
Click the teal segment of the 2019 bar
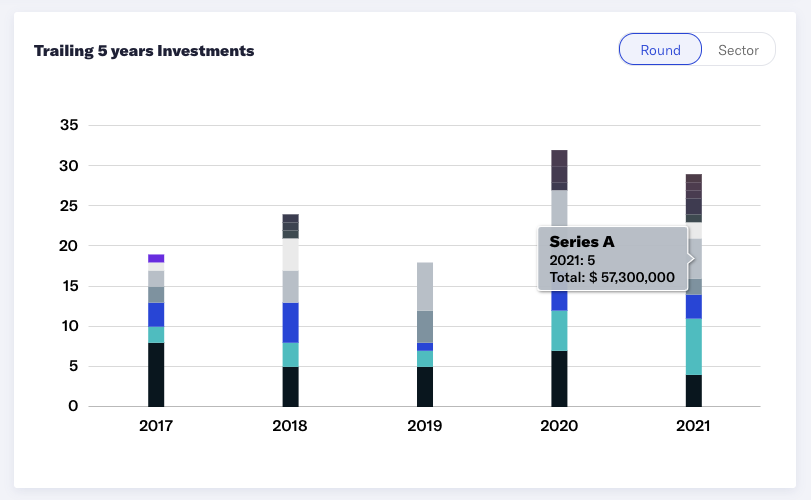click(425, 359)
